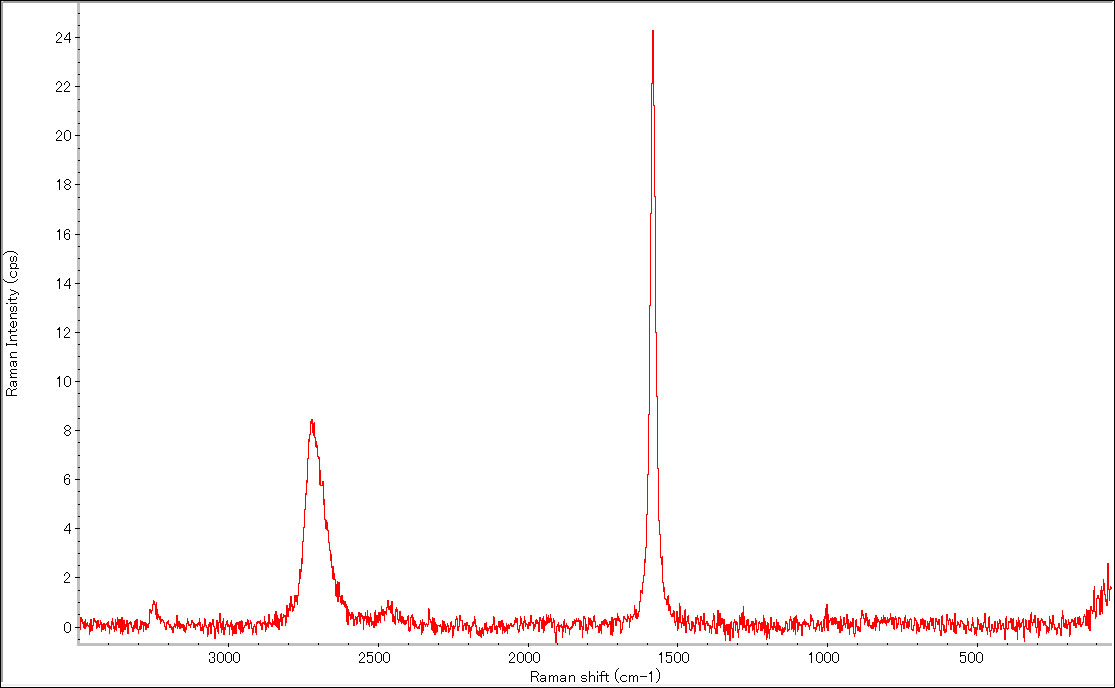Click the apex of the tallest peak near 1580
Viewport: 1115px width, 688px height.
click(653, 32)
